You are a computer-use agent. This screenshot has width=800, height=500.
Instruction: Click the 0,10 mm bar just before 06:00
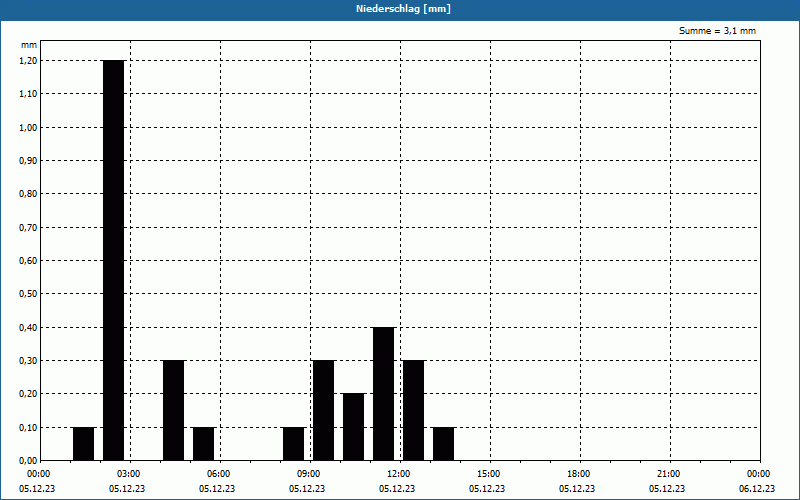204,444
